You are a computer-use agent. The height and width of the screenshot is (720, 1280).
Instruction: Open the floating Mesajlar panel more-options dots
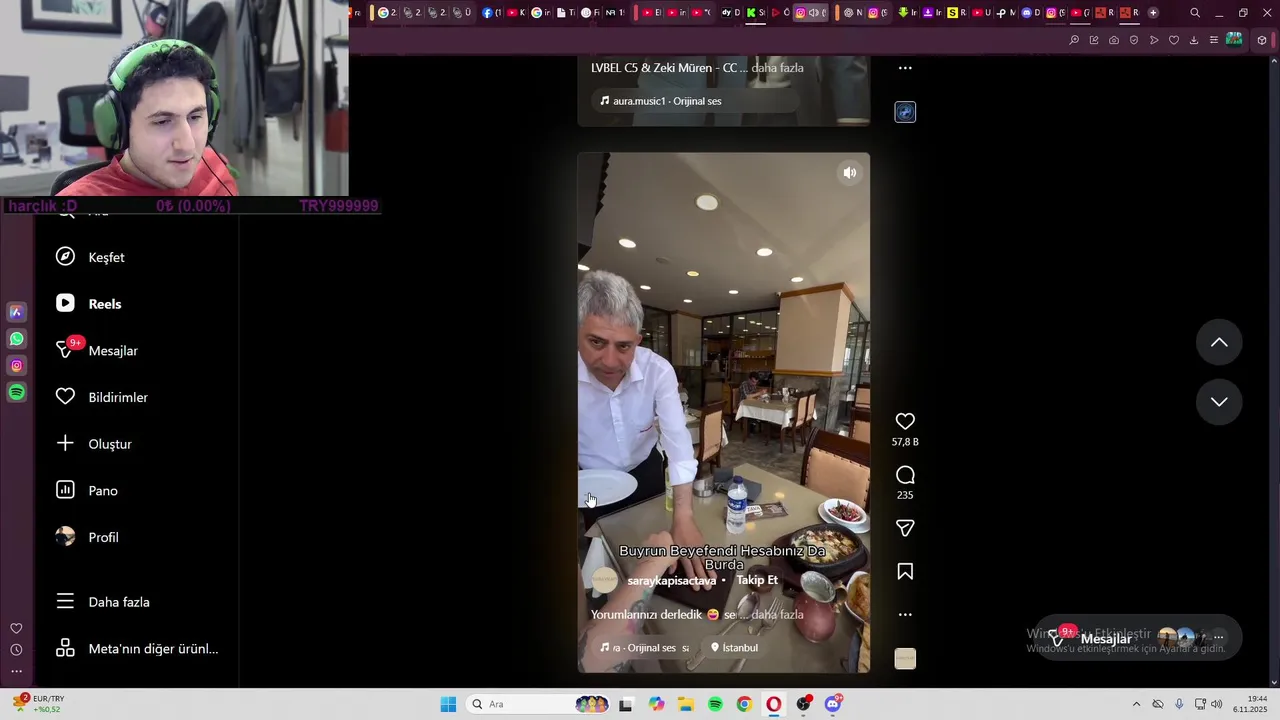click(1218, 637)
